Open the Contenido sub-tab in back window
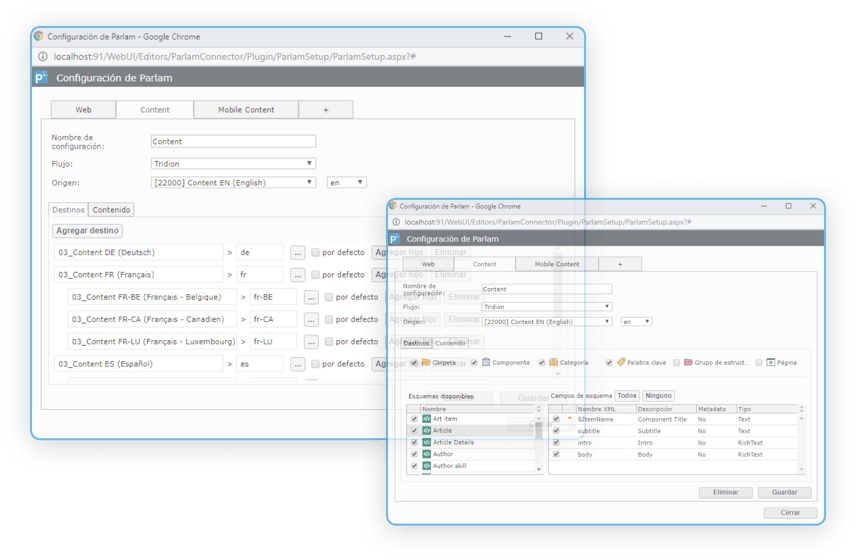856x560 pixels. pos(111,210)
